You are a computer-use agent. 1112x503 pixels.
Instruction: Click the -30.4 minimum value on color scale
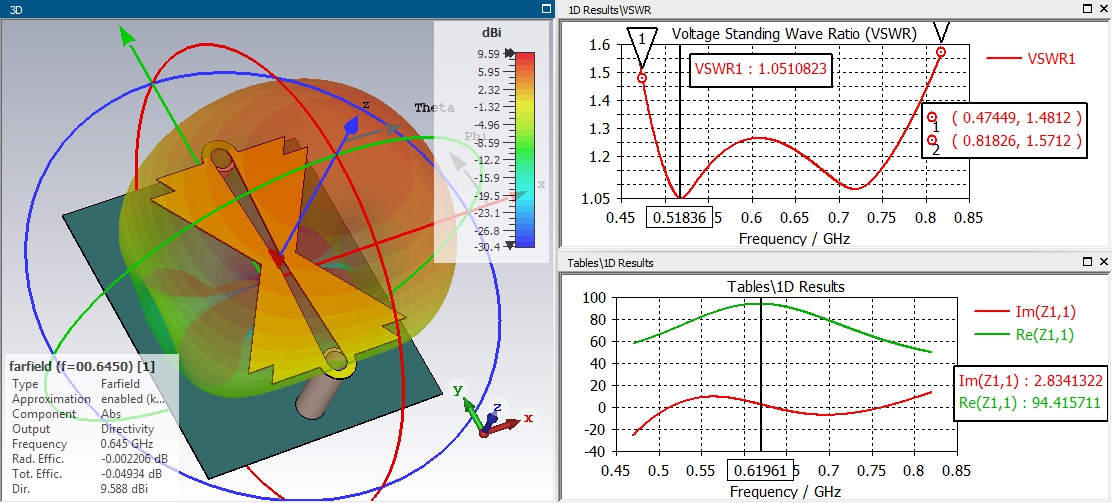488,246
